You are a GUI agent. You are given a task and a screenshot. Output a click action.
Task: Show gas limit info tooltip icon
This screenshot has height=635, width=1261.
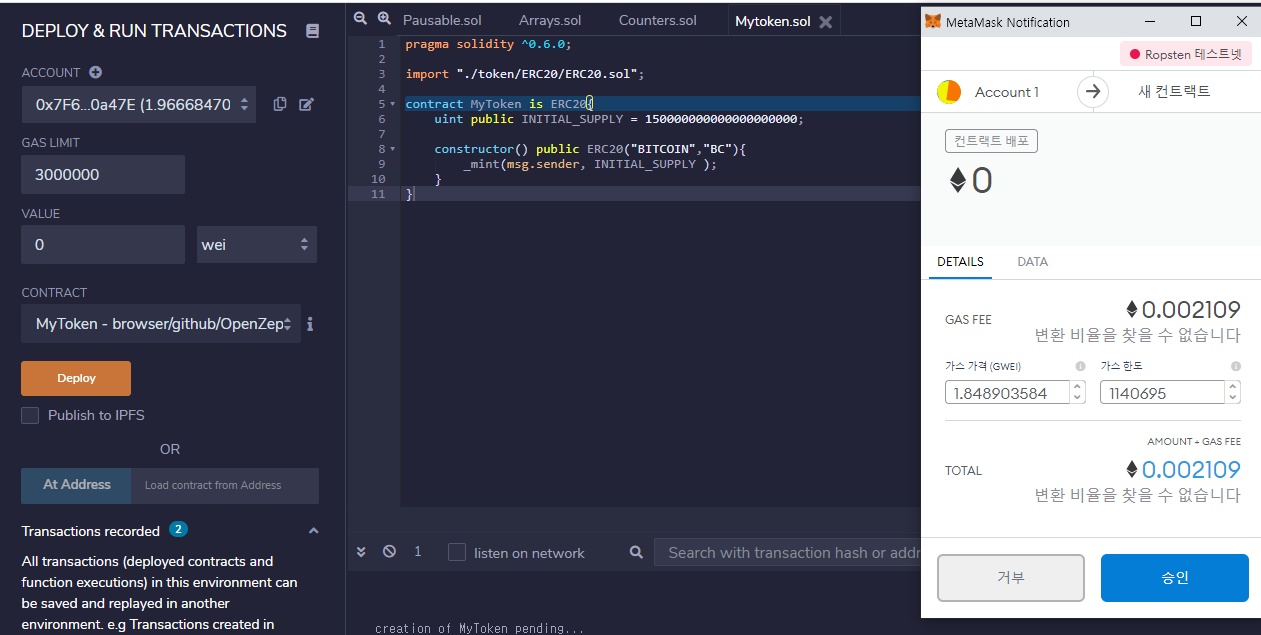coord(1236,366)
